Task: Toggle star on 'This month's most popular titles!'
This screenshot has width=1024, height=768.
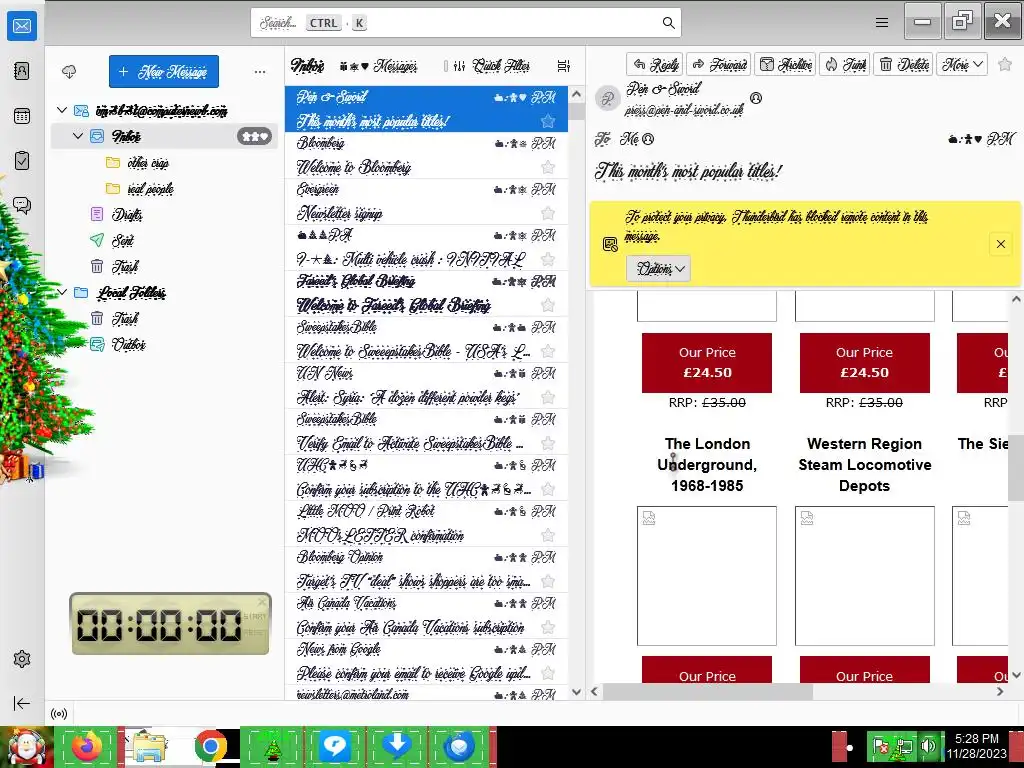Action: point(548,121)
